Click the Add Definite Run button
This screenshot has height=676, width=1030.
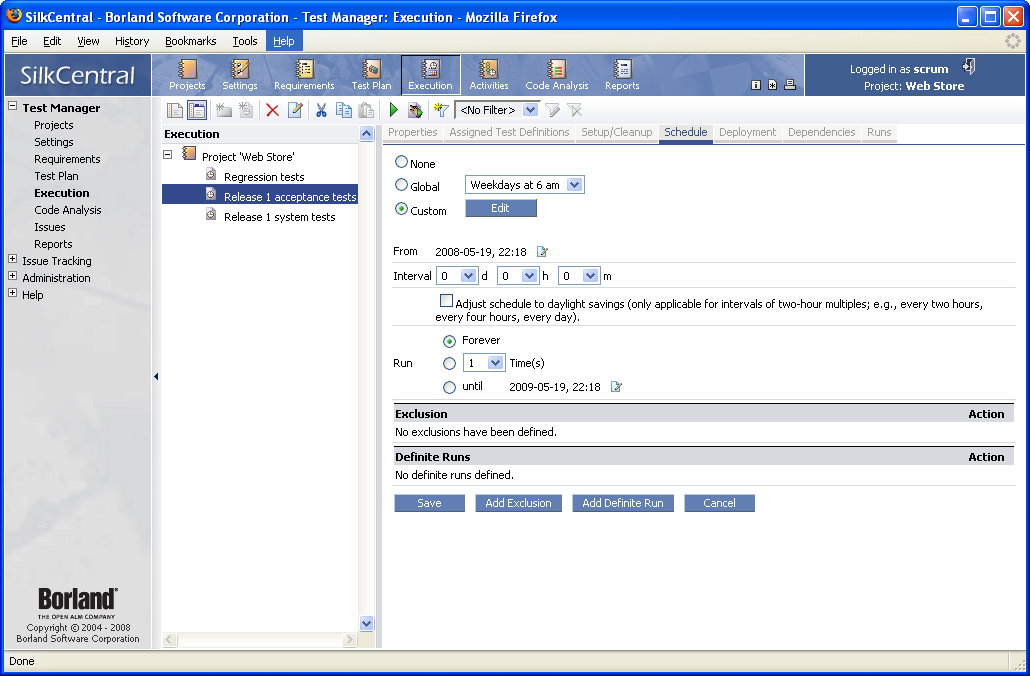click(x=623, y=503)
